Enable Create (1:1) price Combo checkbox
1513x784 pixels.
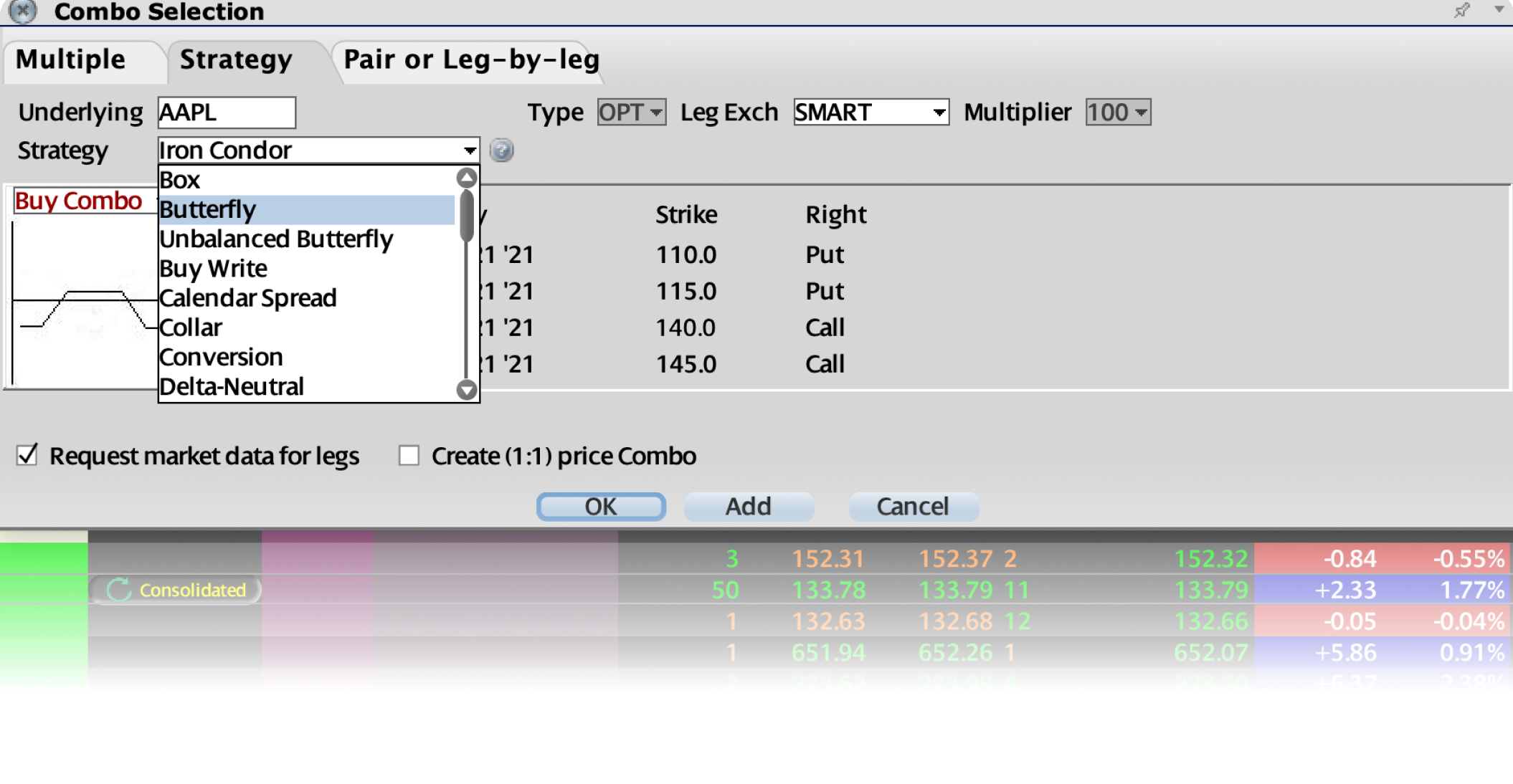[409, 455]
